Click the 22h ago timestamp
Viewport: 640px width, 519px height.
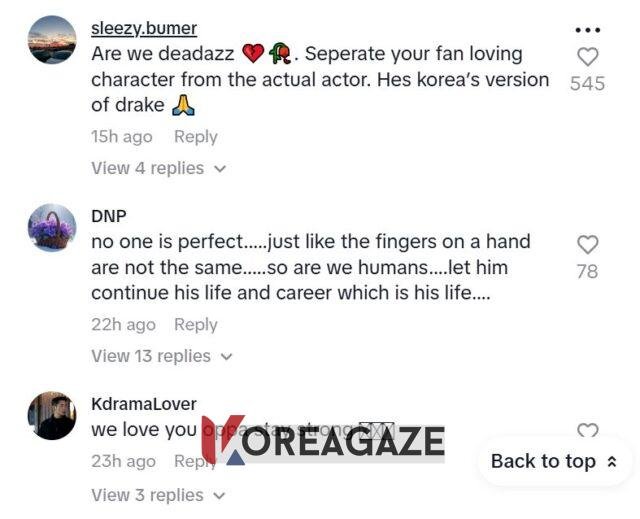(123, 324)
